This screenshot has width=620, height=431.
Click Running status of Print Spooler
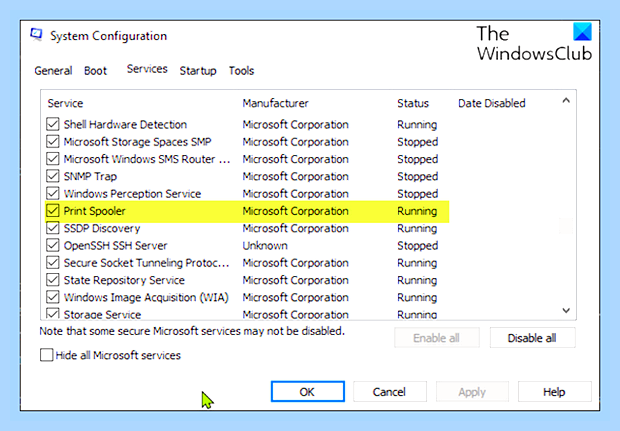417,211
